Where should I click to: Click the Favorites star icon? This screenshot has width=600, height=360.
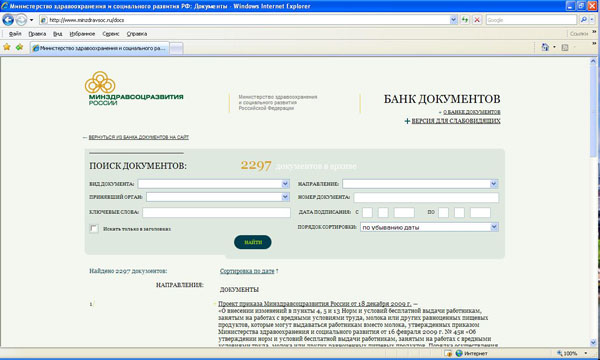[x=7, y=47]
